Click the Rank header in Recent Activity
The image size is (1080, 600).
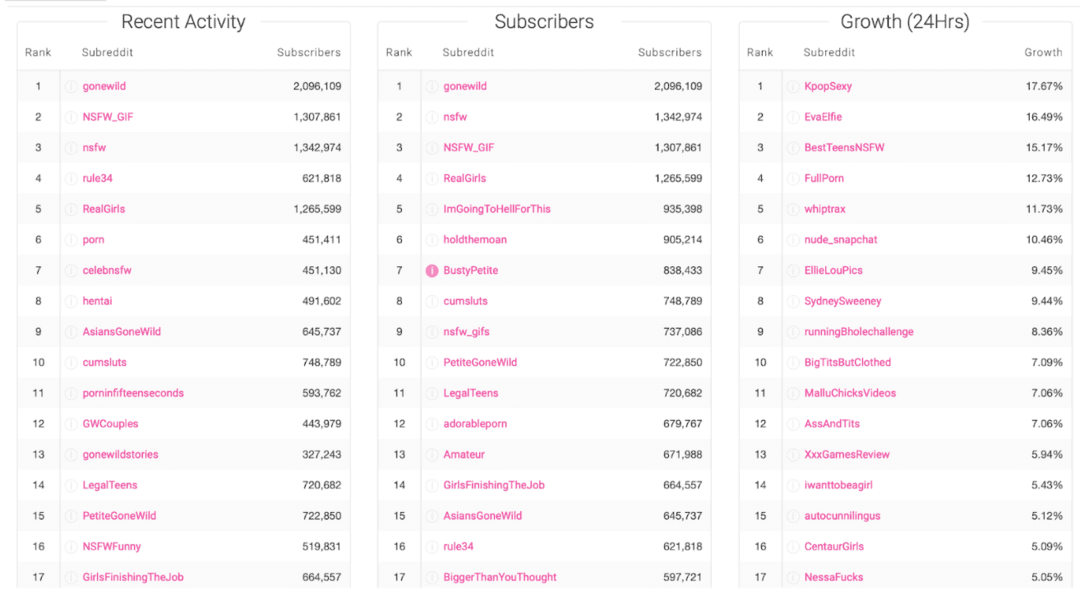click(x=38, y=51)
